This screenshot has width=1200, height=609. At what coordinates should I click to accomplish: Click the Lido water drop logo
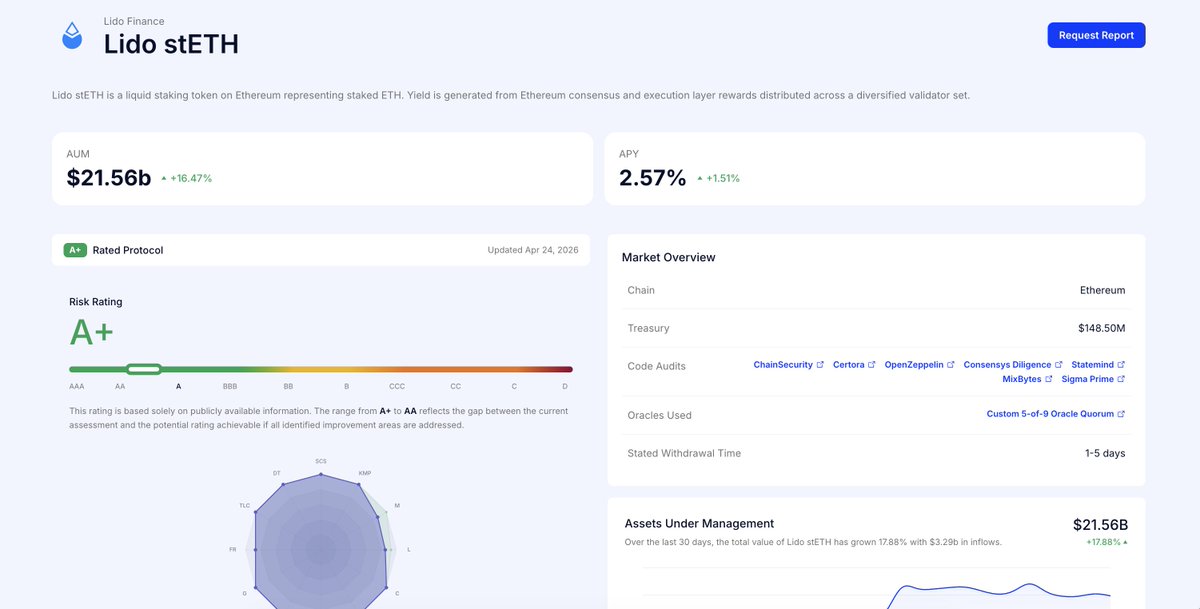72,36
